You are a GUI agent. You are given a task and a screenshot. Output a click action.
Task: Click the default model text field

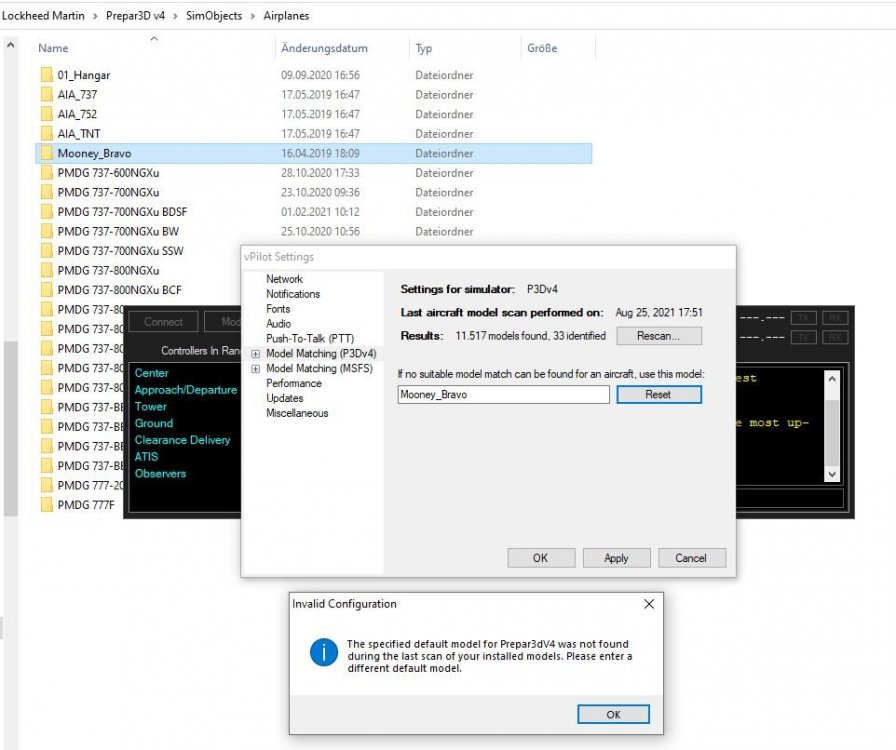pos(503,395)
